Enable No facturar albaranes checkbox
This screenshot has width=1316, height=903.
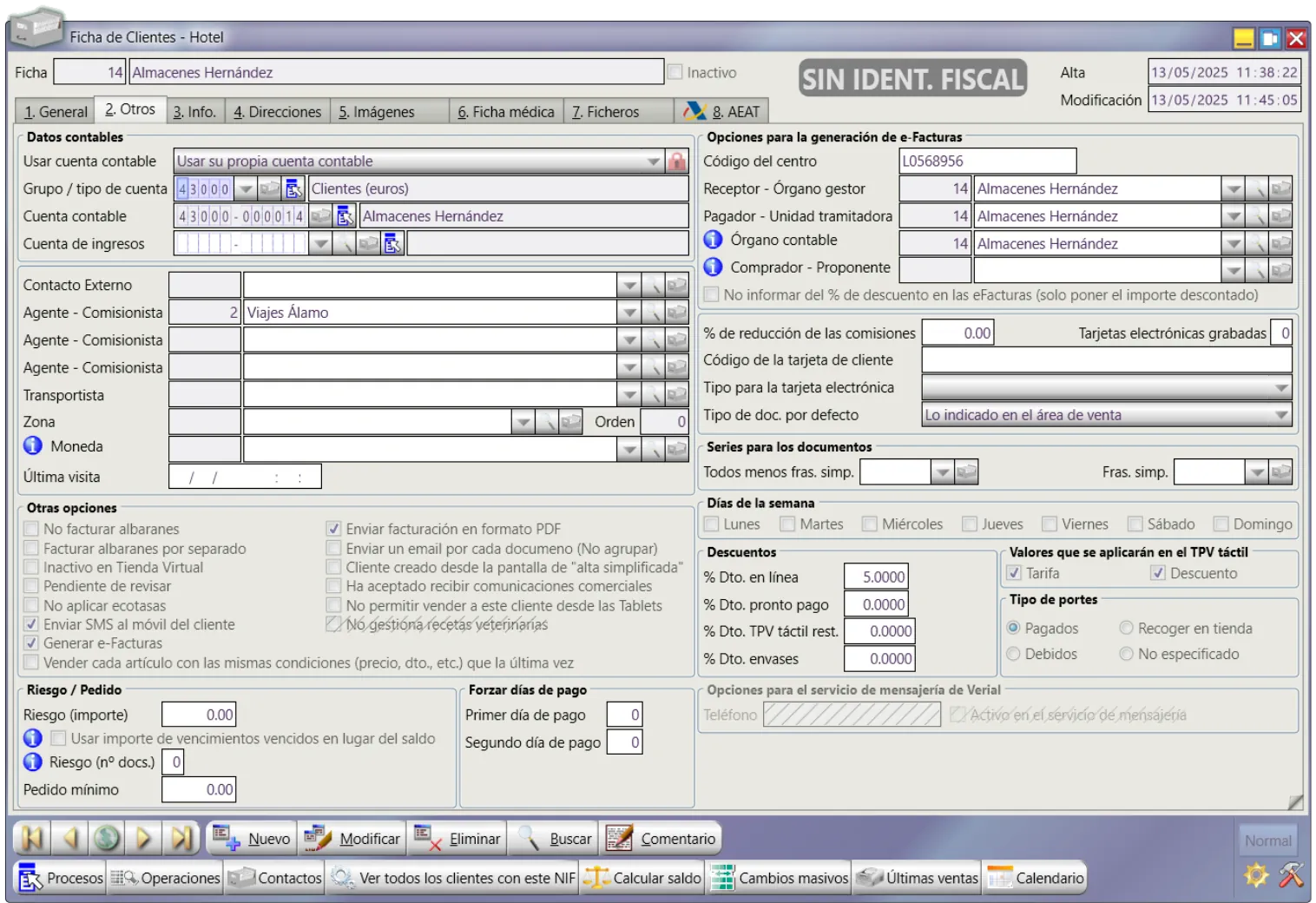click(32, 529)
